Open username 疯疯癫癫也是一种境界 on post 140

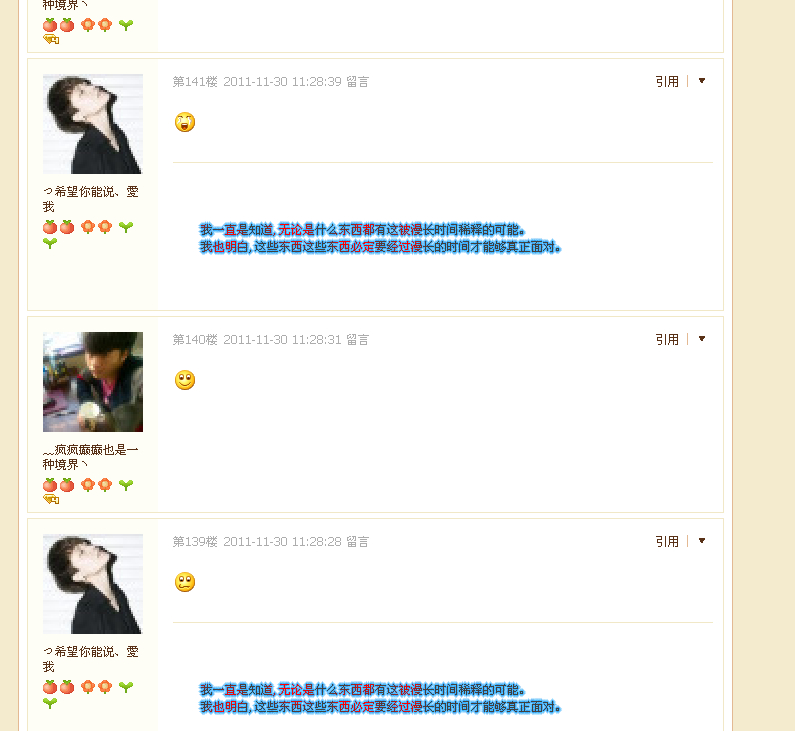[91, 457]
